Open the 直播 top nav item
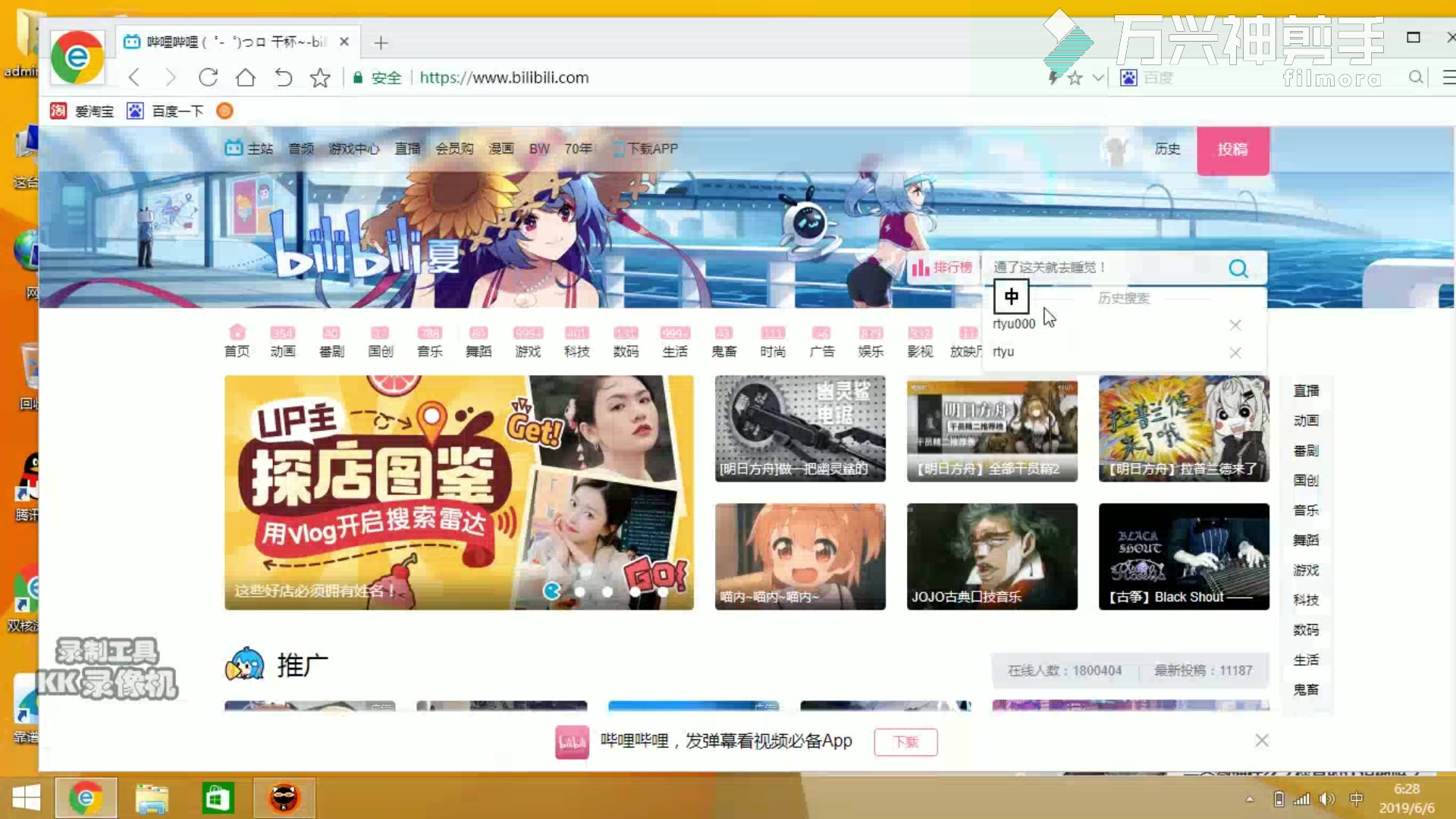 (x=407, y=149)
